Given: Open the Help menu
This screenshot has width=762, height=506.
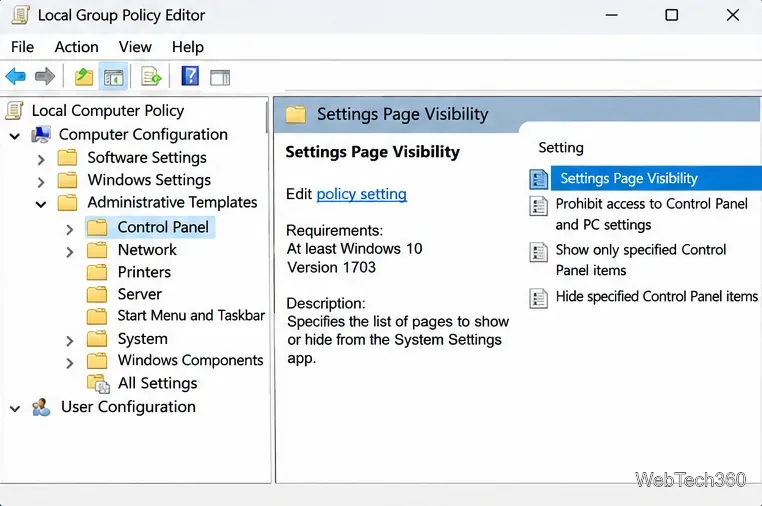Looking at the screenshot, I should click(x=188, y=47).
